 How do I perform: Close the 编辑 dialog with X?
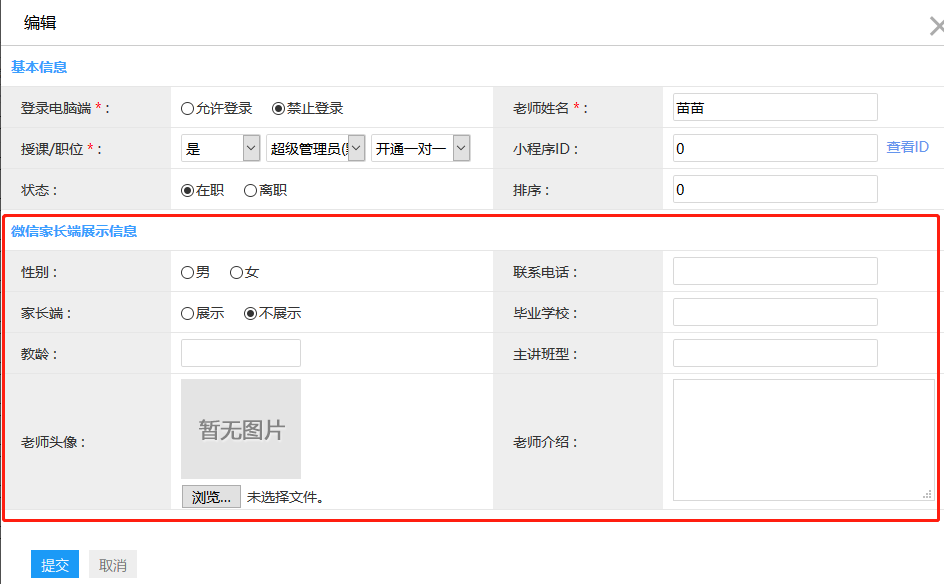point(935,26)
